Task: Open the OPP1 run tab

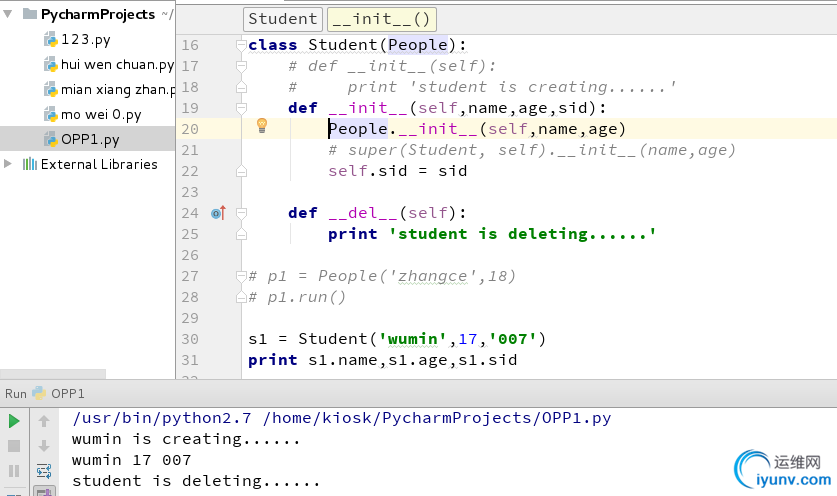Action: click(x=68, y=393)
